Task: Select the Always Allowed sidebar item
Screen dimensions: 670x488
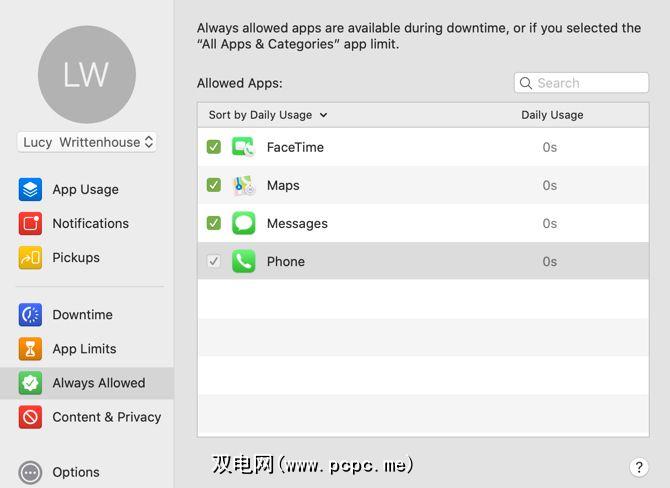Action: (98, 383)
